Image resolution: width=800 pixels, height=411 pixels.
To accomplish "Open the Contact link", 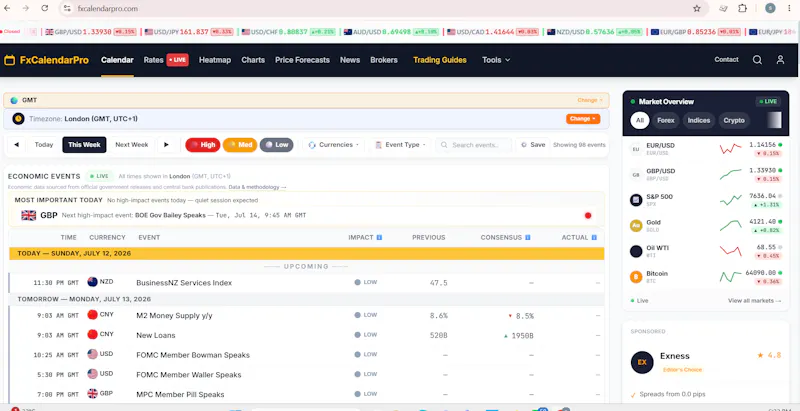I will 727,60.
